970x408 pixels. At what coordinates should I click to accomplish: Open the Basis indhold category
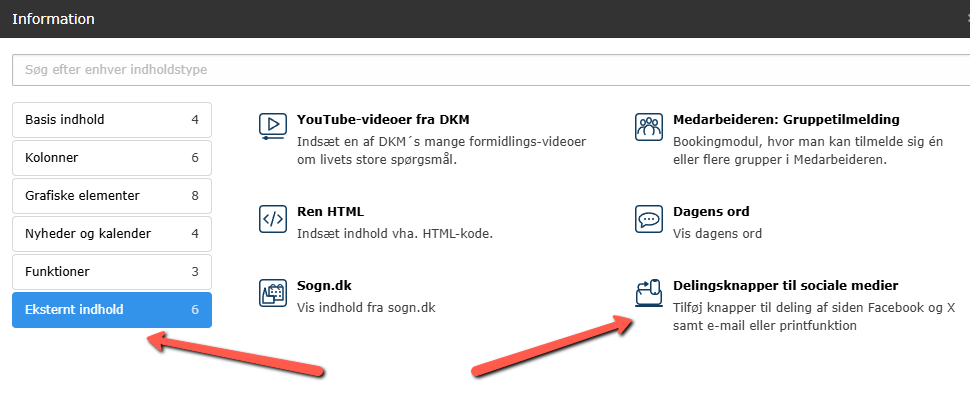(111, 120)
